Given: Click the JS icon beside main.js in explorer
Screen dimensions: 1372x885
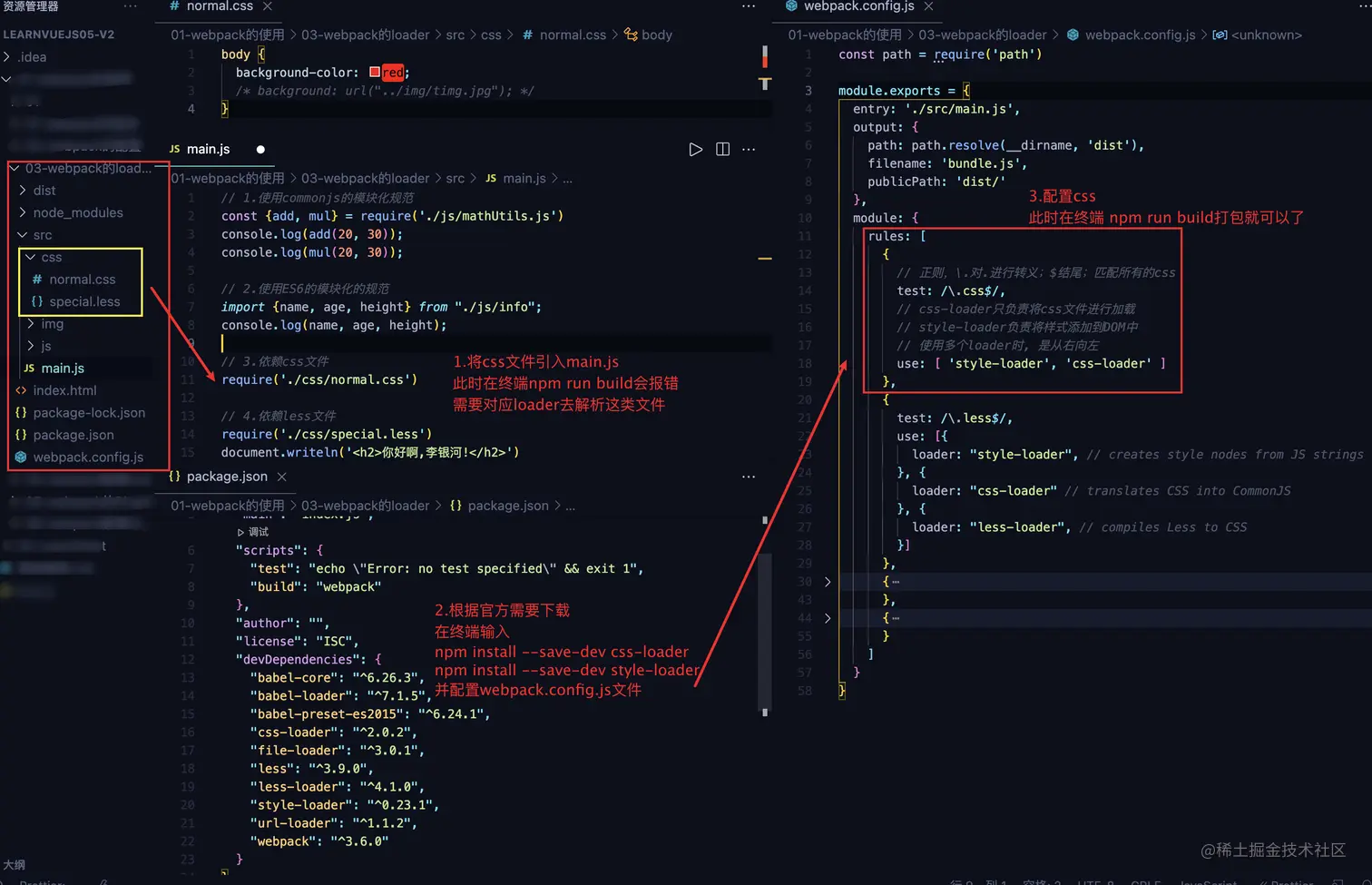Looking at the screenshot, I should (x=29, y=369).
